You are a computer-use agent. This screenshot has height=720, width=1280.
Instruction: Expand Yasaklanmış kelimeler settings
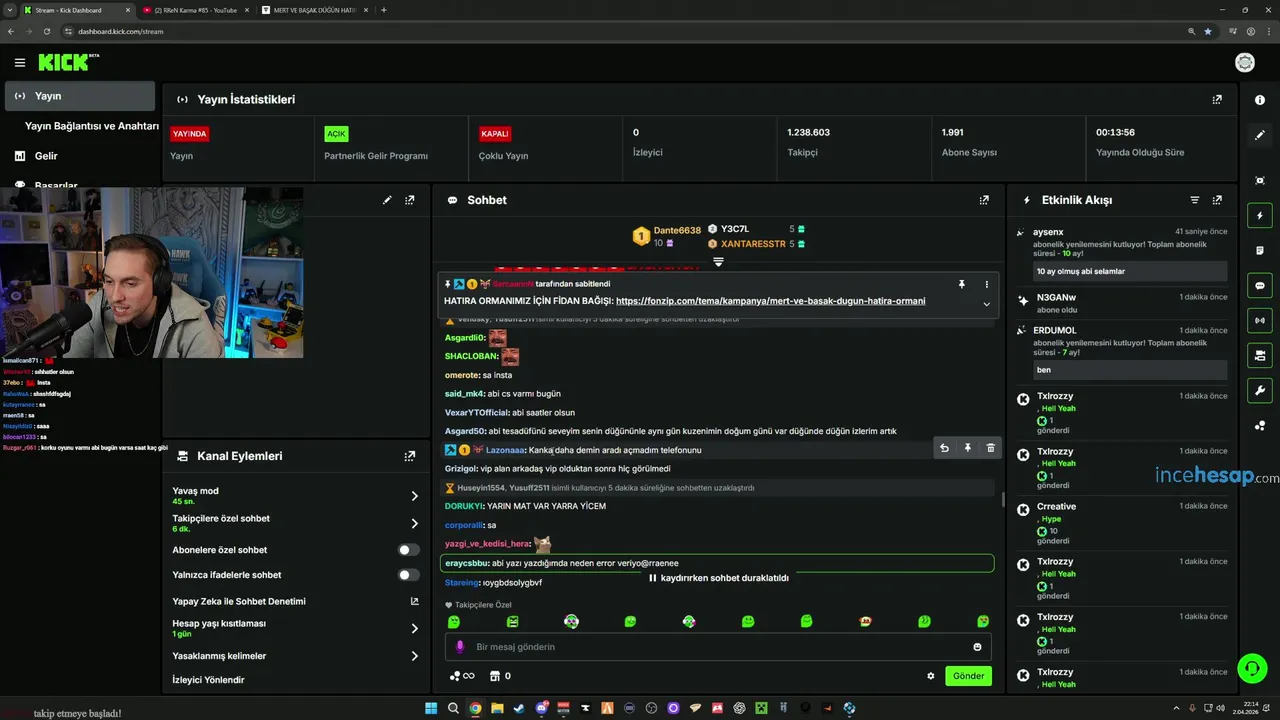(x=414, y=656)
